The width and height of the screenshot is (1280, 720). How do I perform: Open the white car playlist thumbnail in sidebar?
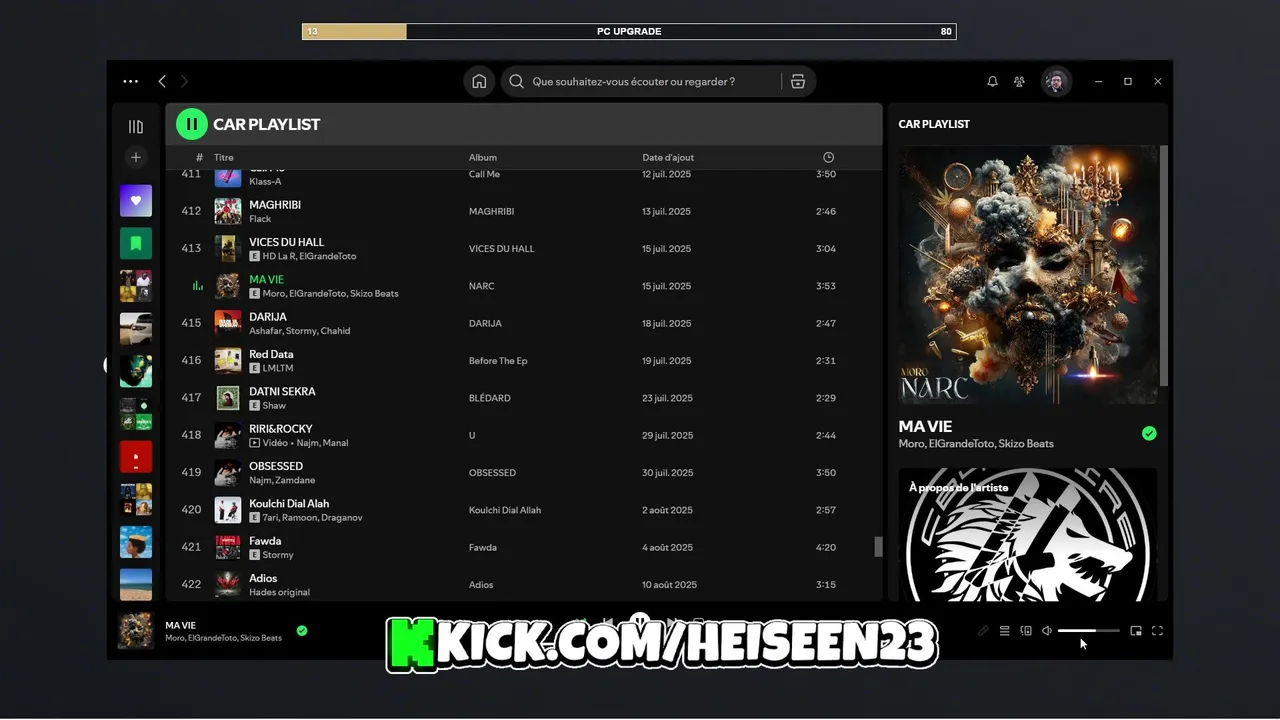(136, 329)
